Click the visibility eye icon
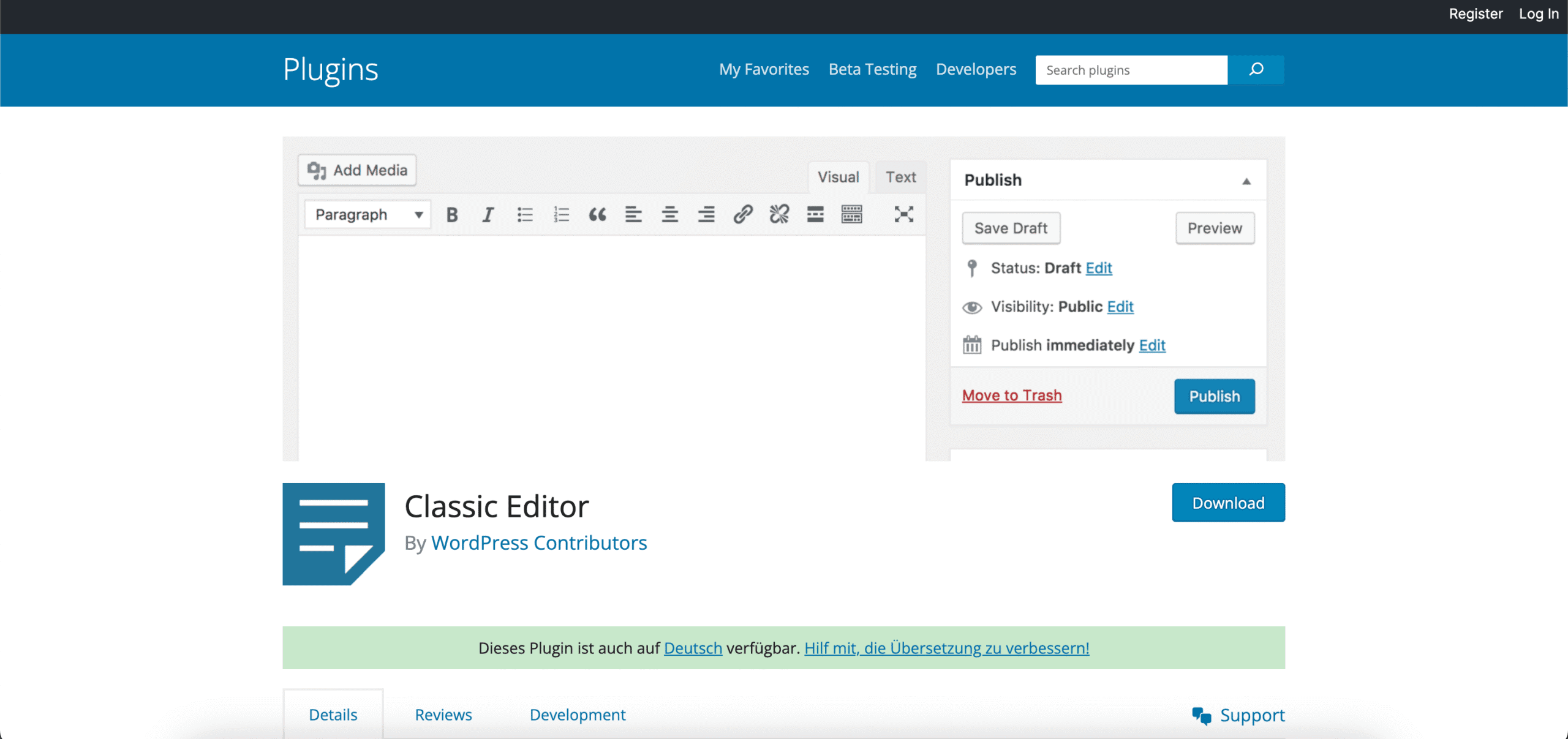Image resolution: width=1568 pixels, height=739 pixels. coord(971,307)
